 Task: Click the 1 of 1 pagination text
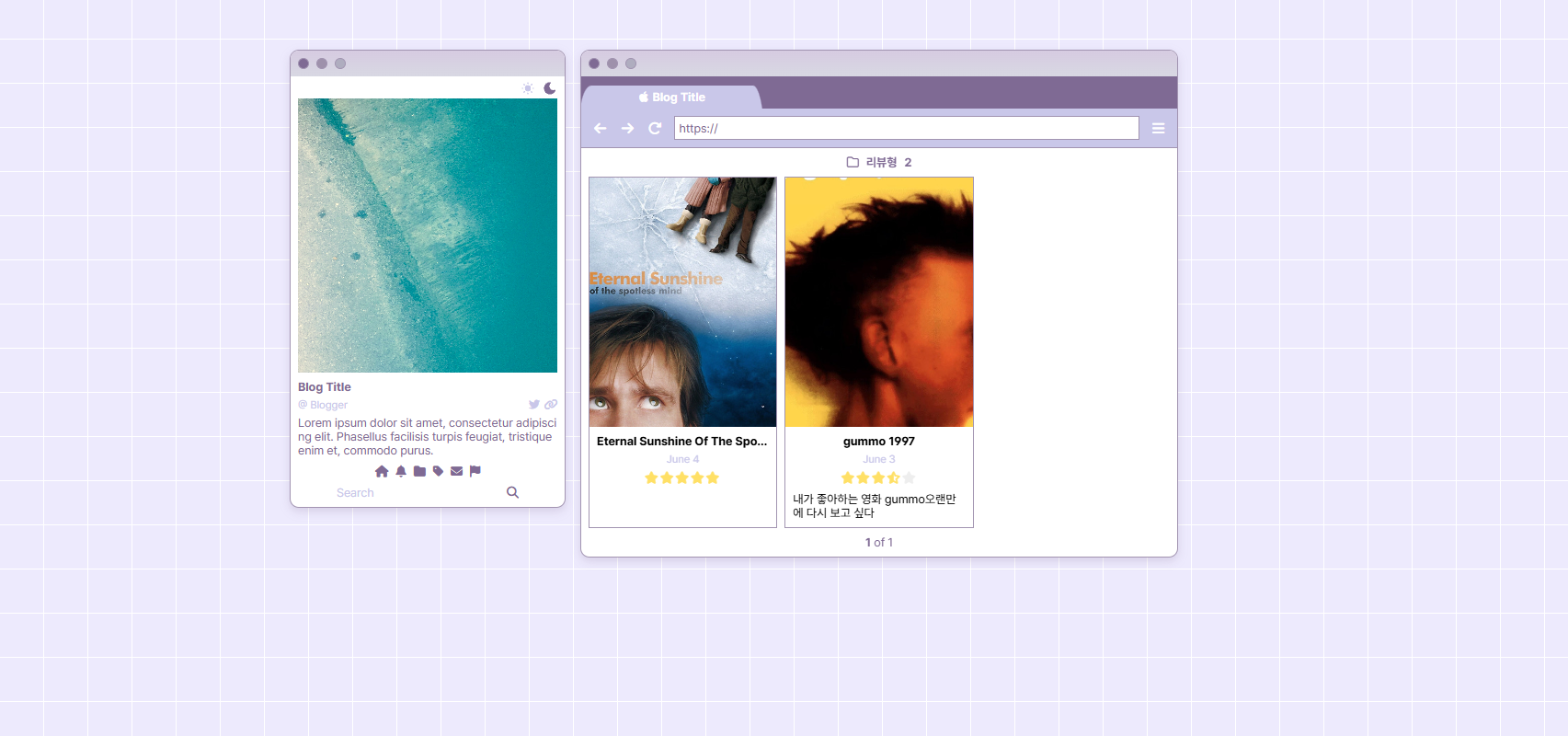879,543
